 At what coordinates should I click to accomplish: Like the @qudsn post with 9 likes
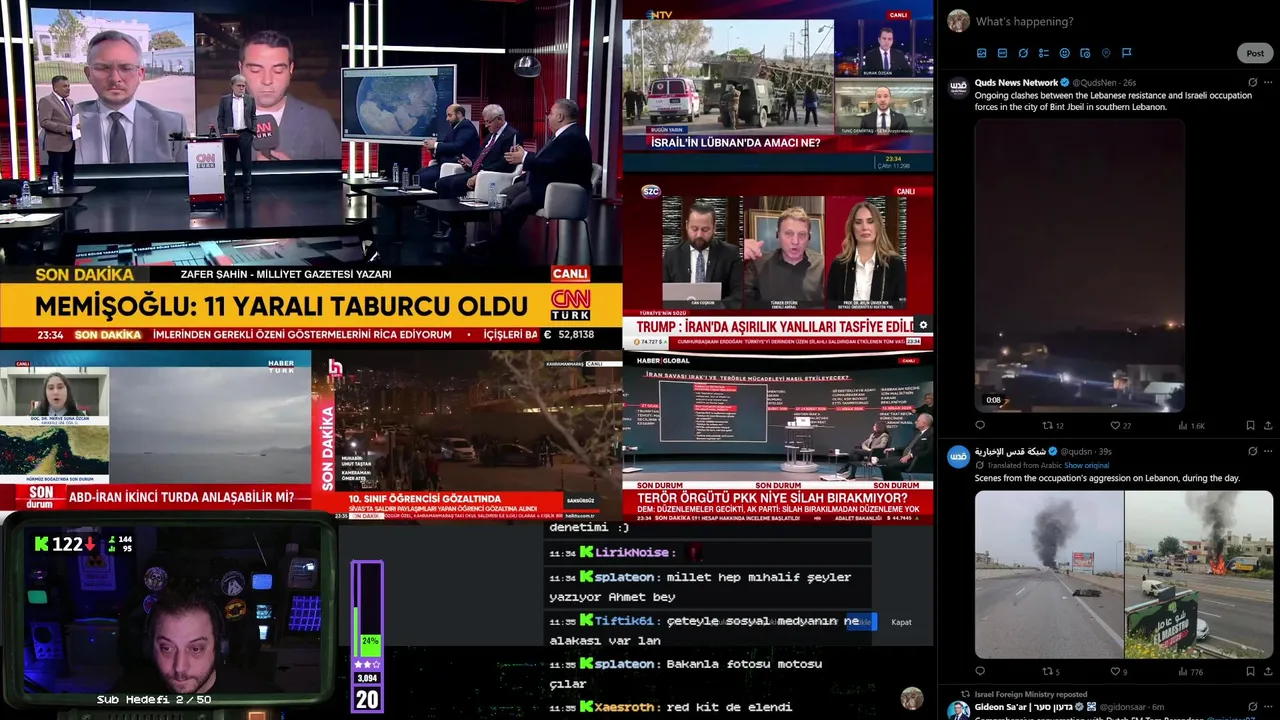pyautogui.click(x=1119, y=672)
